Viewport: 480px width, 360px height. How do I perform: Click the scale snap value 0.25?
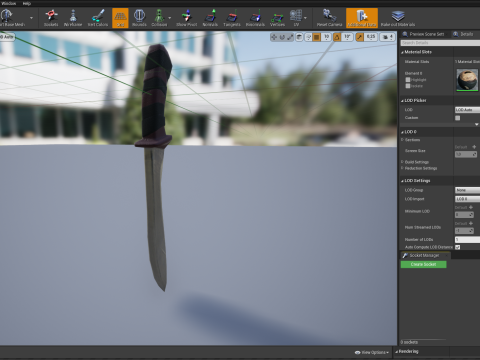(371, 37)
